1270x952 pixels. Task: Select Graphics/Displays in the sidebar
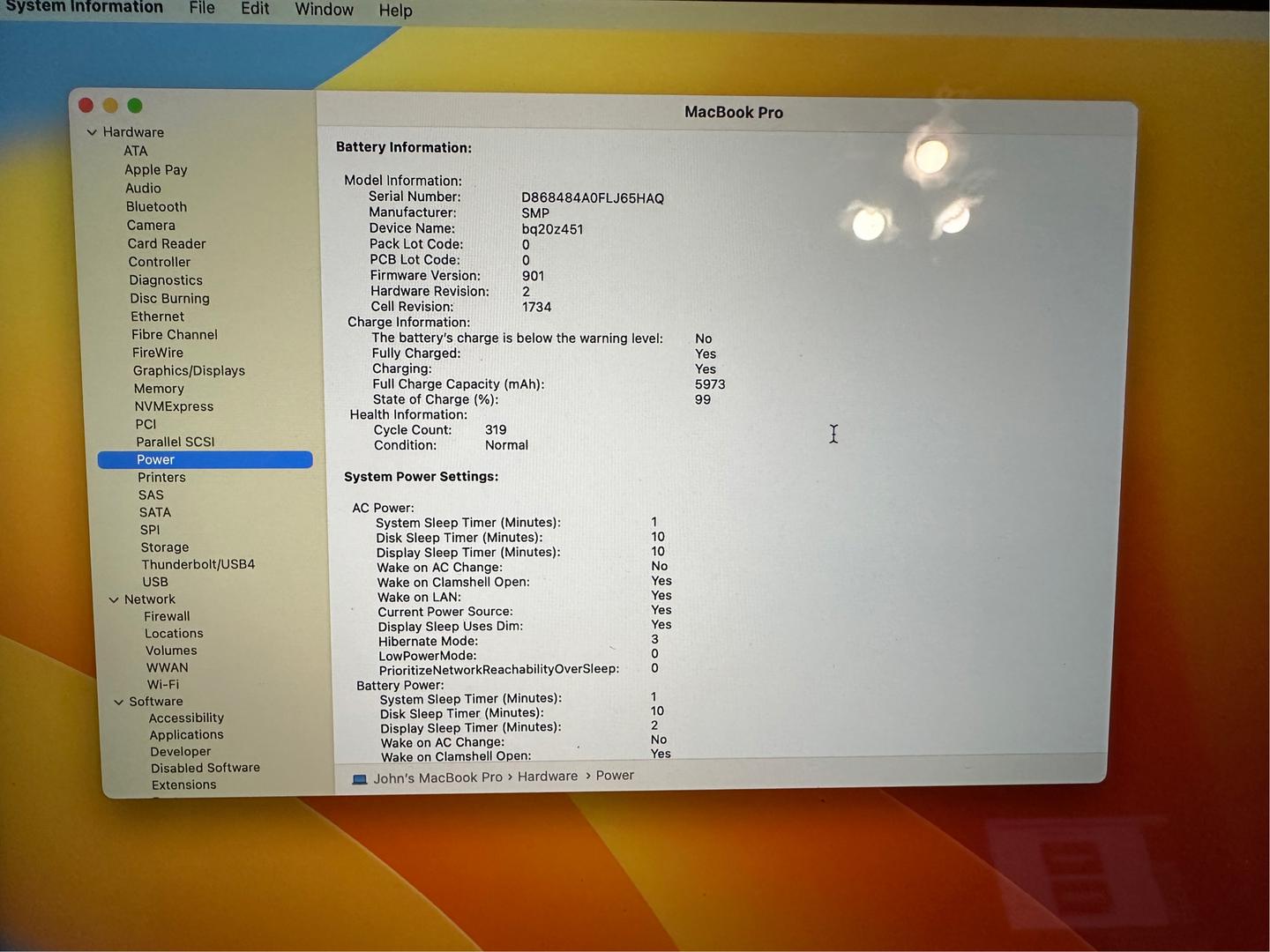[190, 370]
